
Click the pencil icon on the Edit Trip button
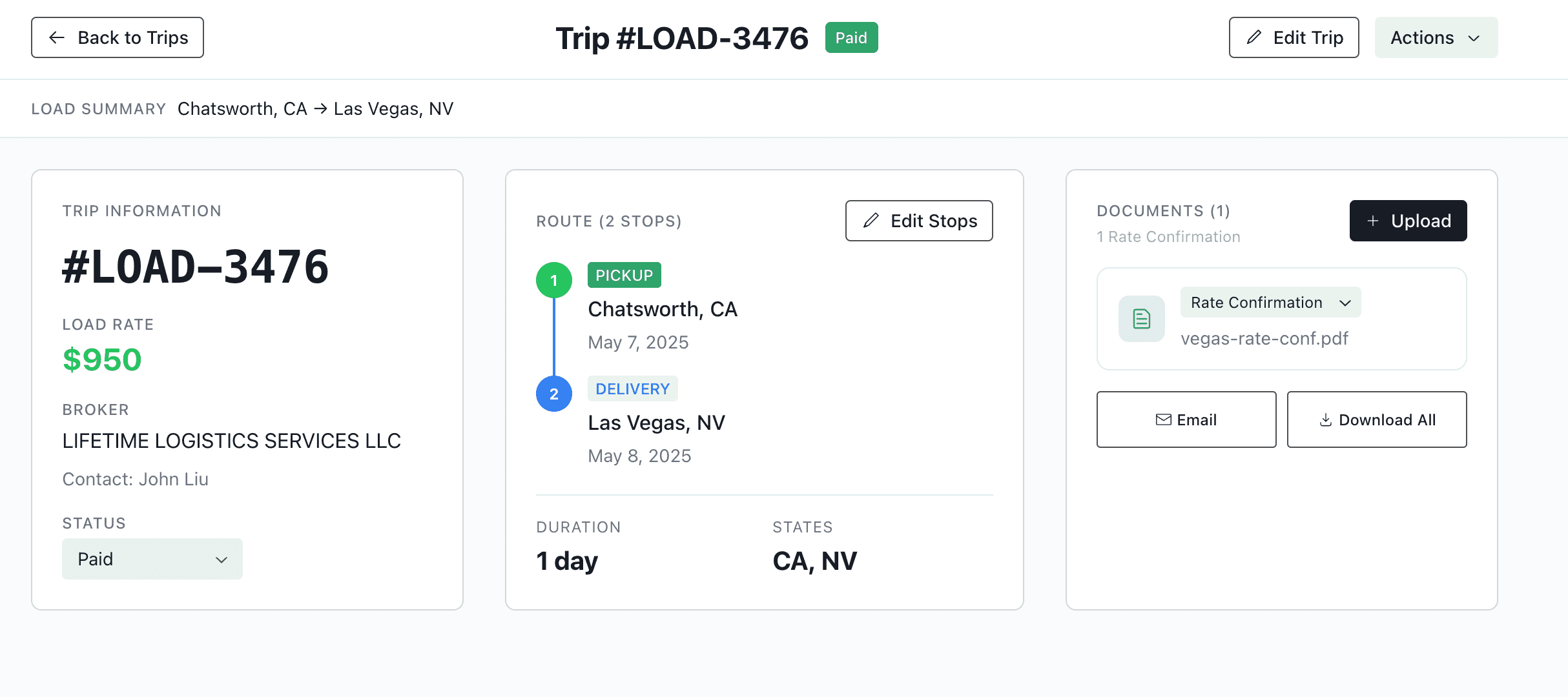1253,37
